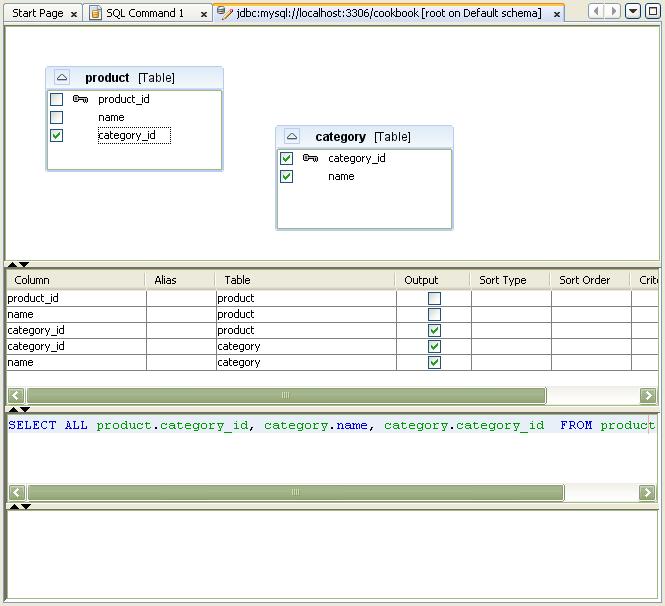665x606 pixels.
Task: Check product_id in product table diagram
Action: (x=56, y=99)
